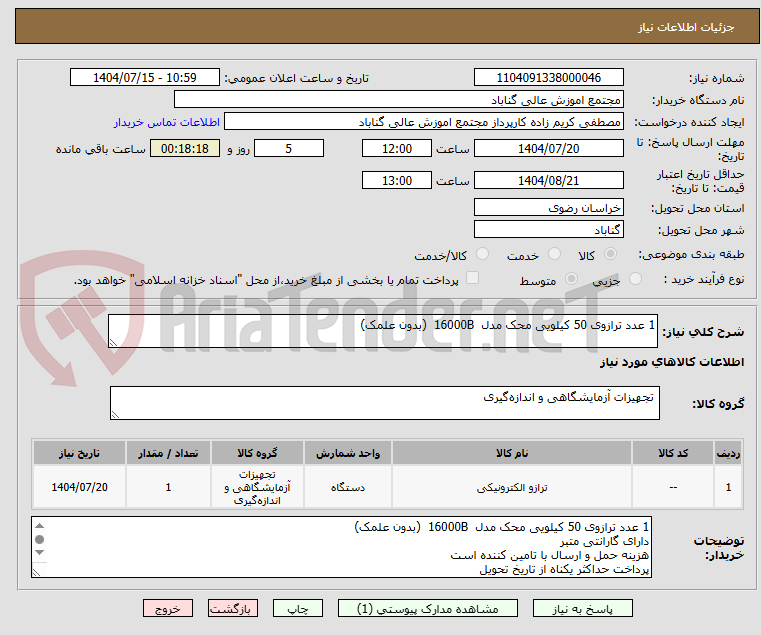Screen dimensions: 761x635
Task: Click the بازگشت back button
Action: (233, 608)
